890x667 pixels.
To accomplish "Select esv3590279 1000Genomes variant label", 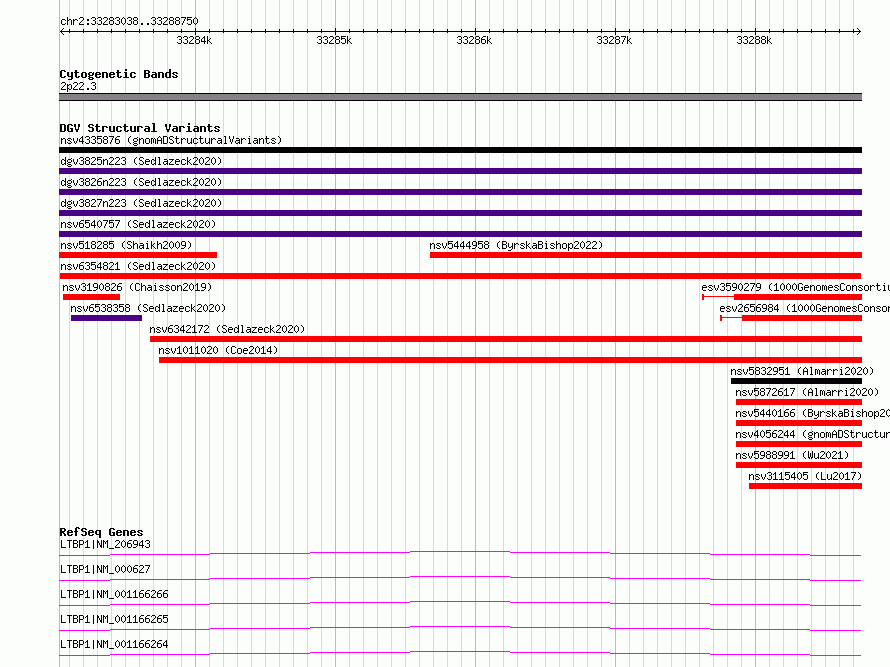I will [x=795, y=287].
